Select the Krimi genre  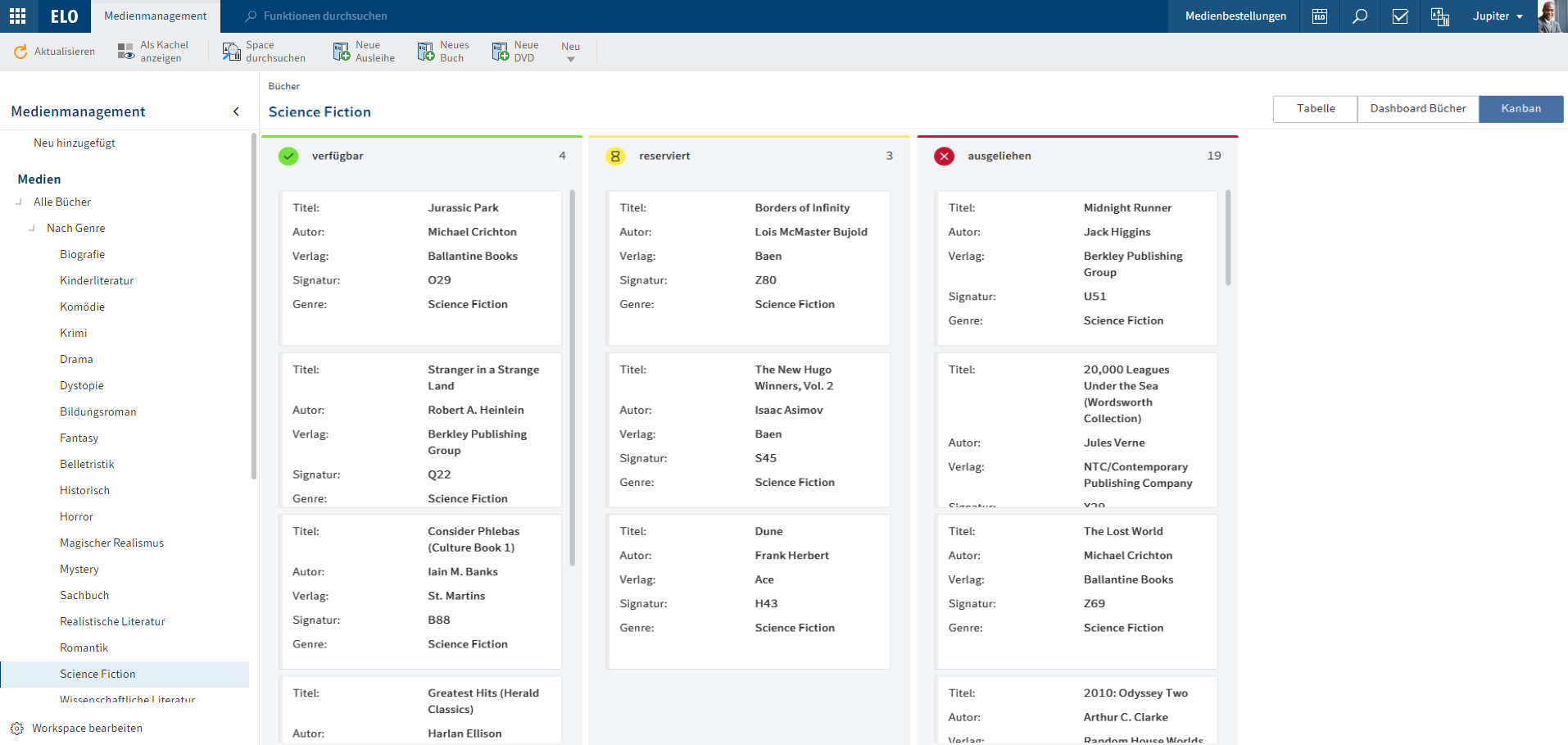click(73, 333)
